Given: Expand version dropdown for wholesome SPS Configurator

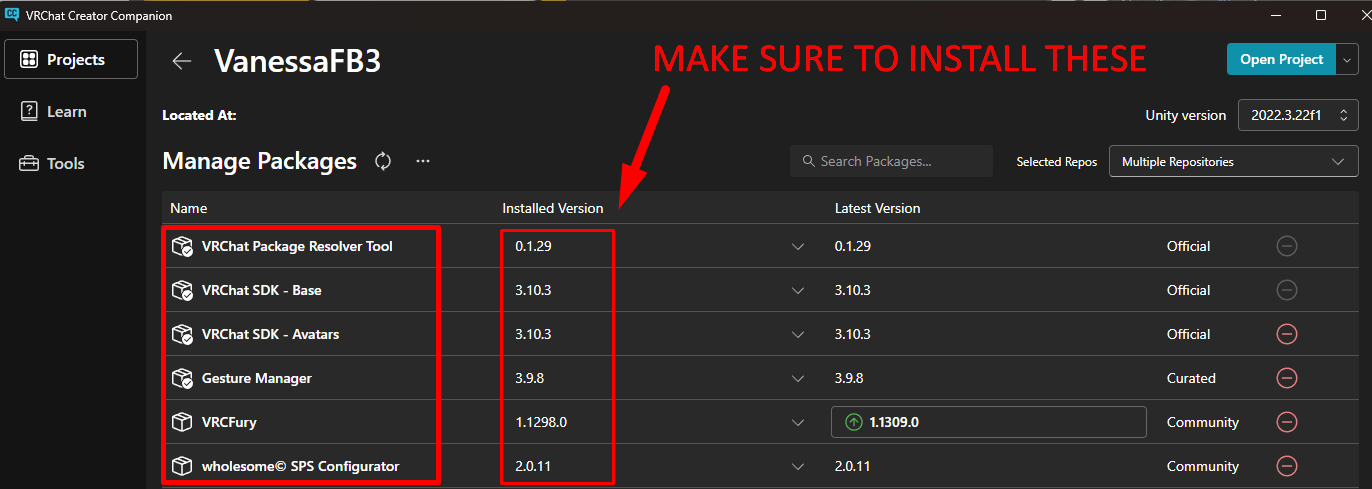Looking at the screenshot, I should 798,467.
